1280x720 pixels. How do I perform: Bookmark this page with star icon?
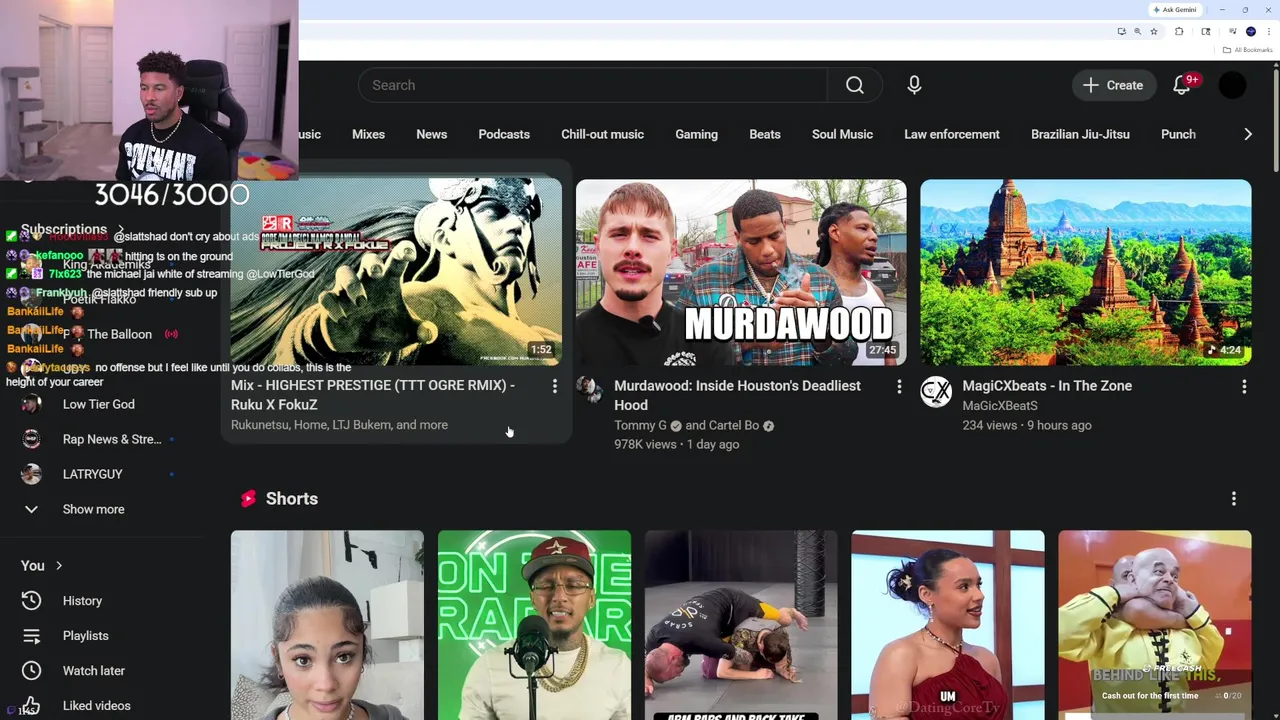coord(1154,31)
